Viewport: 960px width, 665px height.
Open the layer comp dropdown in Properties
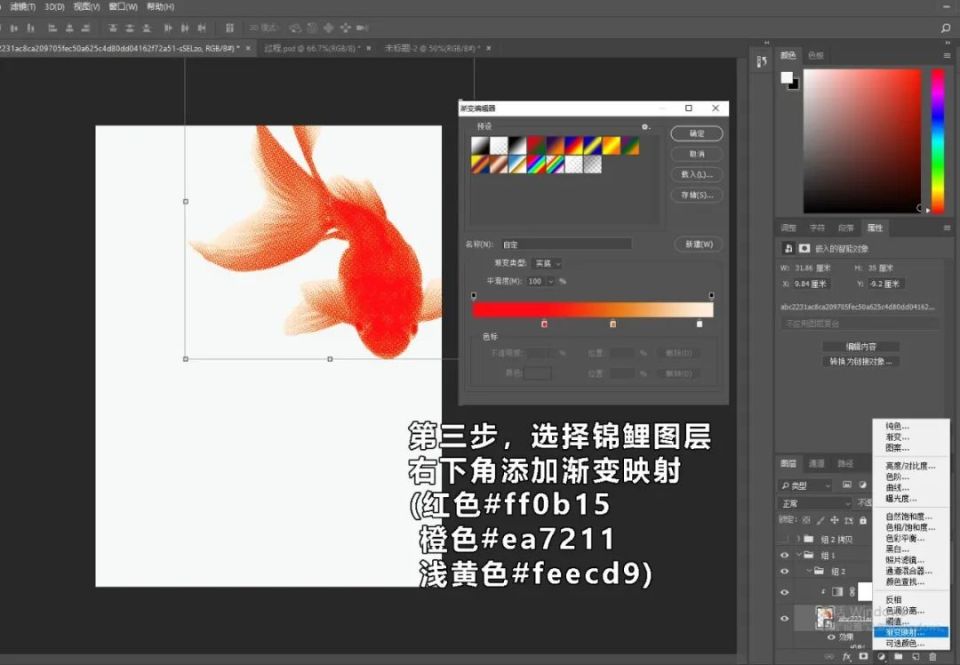[858, 323]
